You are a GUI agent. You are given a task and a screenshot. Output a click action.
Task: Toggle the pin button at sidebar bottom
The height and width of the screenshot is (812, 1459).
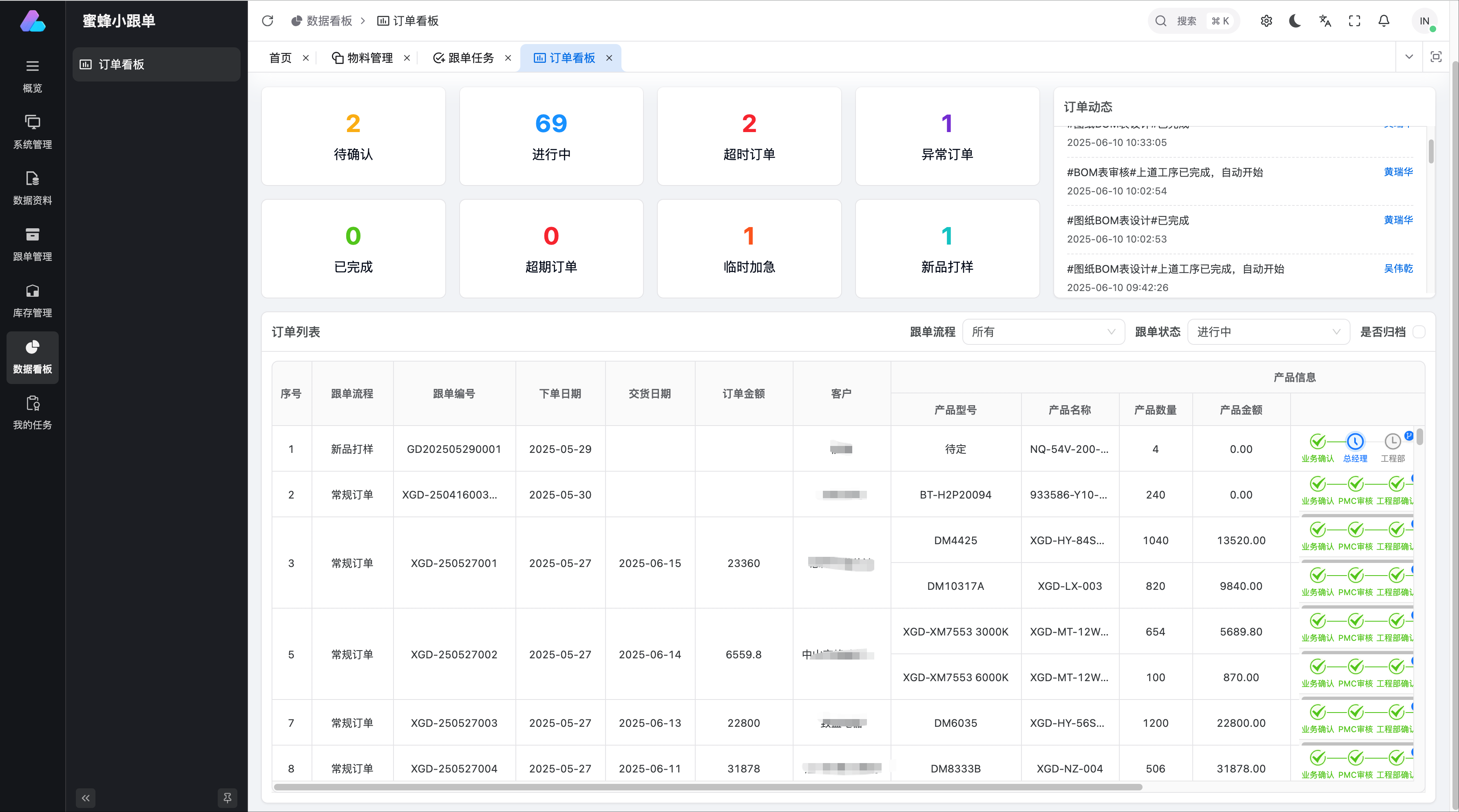228,798
